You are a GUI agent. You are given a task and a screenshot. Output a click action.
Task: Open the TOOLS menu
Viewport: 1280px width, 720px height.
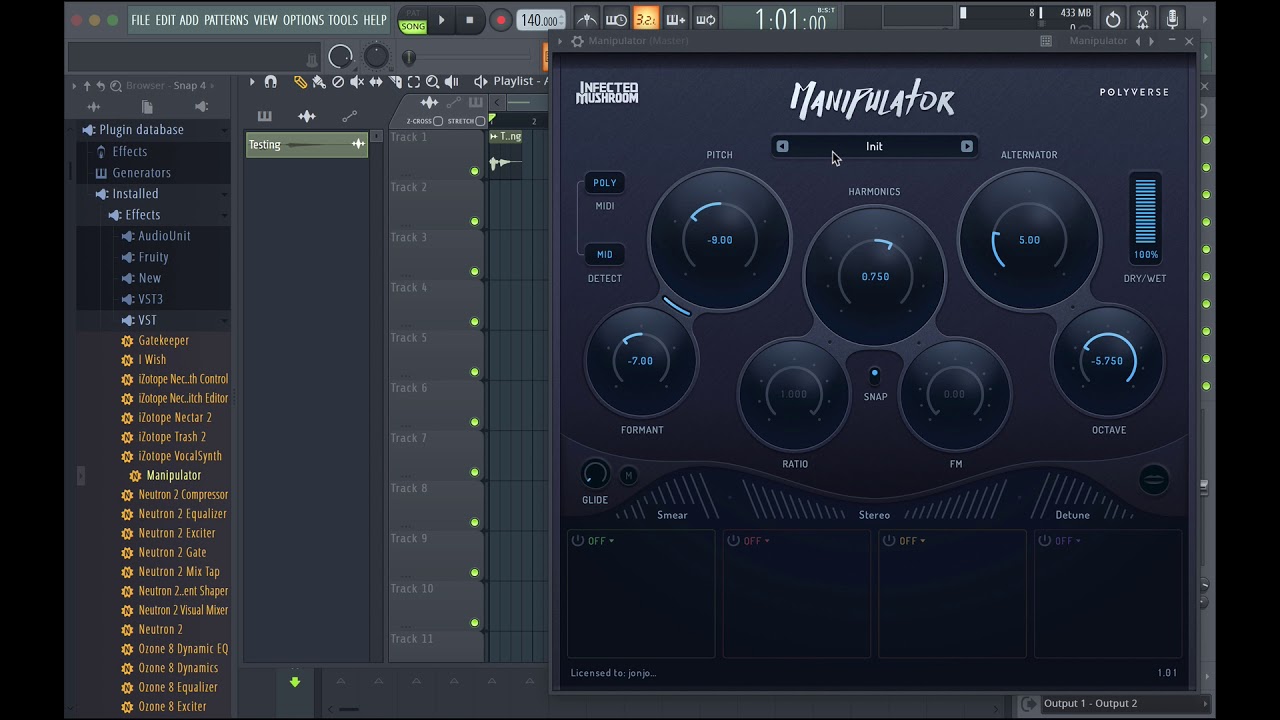coord(343,20)
